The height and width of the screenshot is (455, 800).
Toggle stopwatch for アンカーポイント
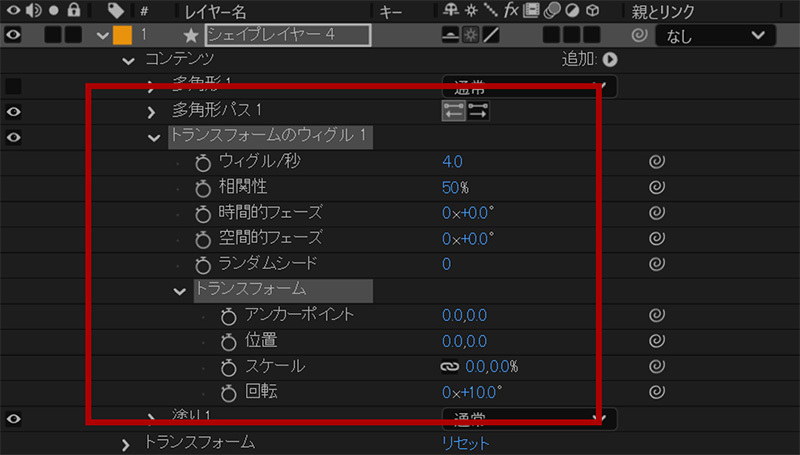click(x=229, y=316)
